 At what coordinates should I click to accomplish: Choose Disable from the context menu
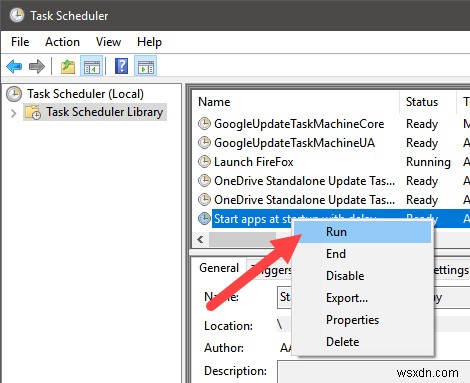point(362,276)
